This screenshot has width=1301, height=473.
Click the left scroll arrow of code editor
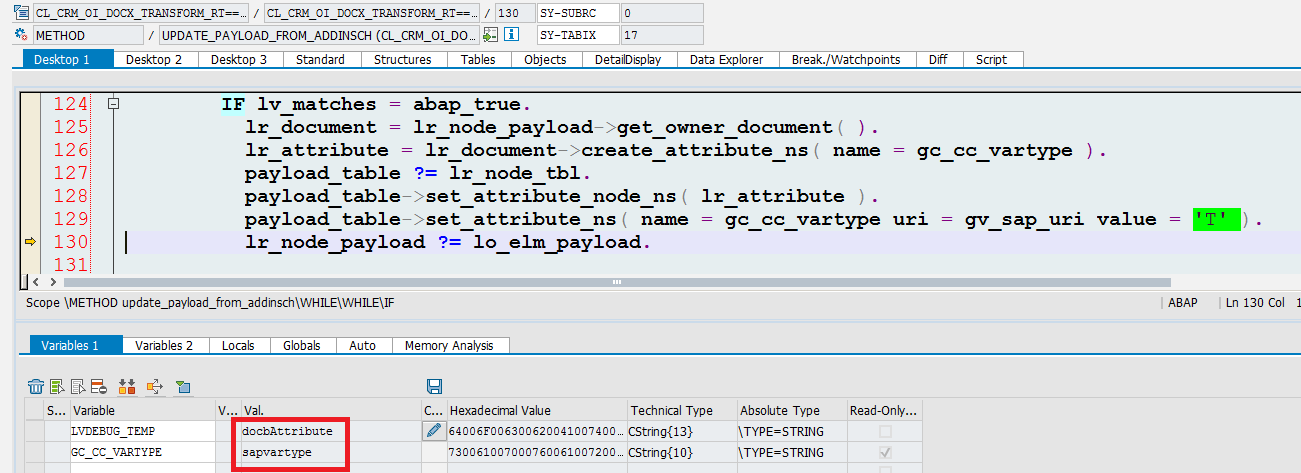coord(38,283)
